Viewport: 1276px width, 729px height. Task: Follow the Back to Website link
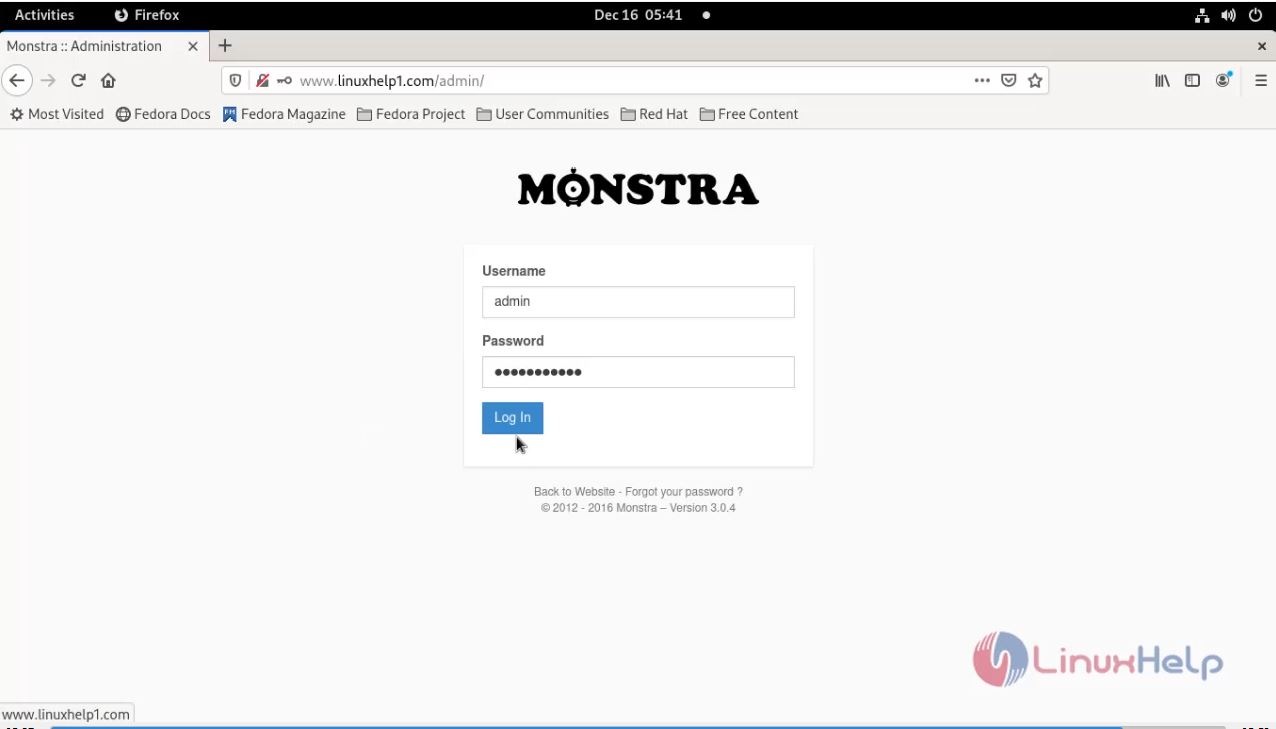point(574,492)
